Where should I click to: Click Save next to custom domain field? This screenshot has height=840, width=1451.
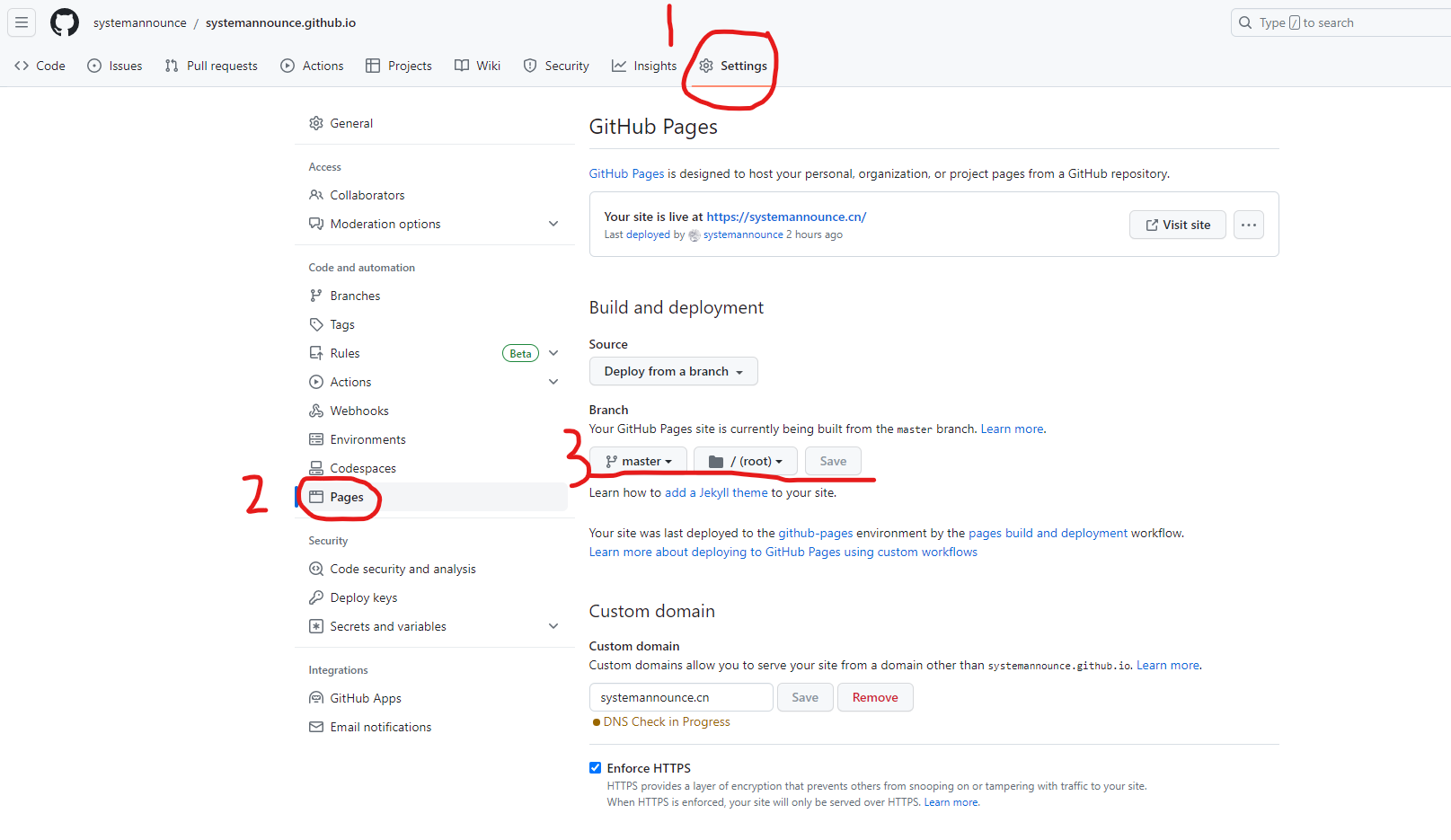(x=805, y=697)
